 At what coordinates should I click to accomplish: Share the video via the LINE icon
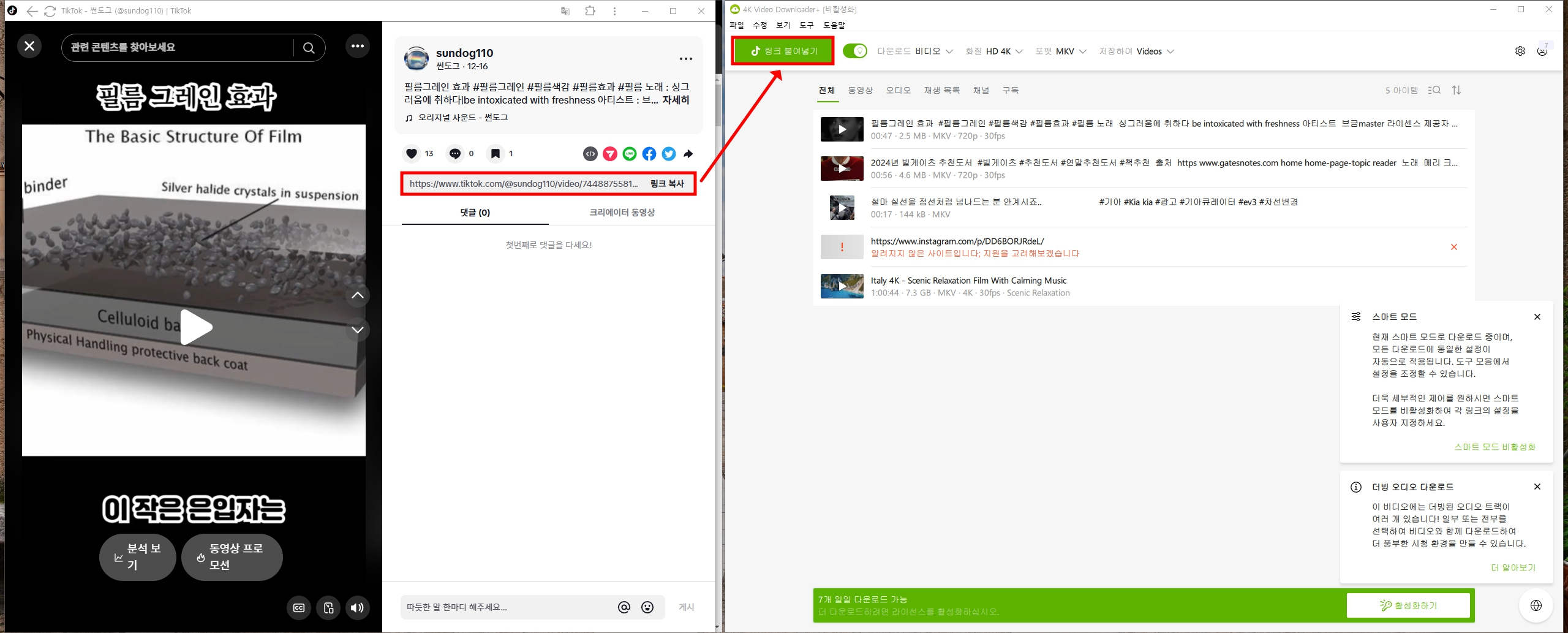pyautogui.click(x=630, y=154)
